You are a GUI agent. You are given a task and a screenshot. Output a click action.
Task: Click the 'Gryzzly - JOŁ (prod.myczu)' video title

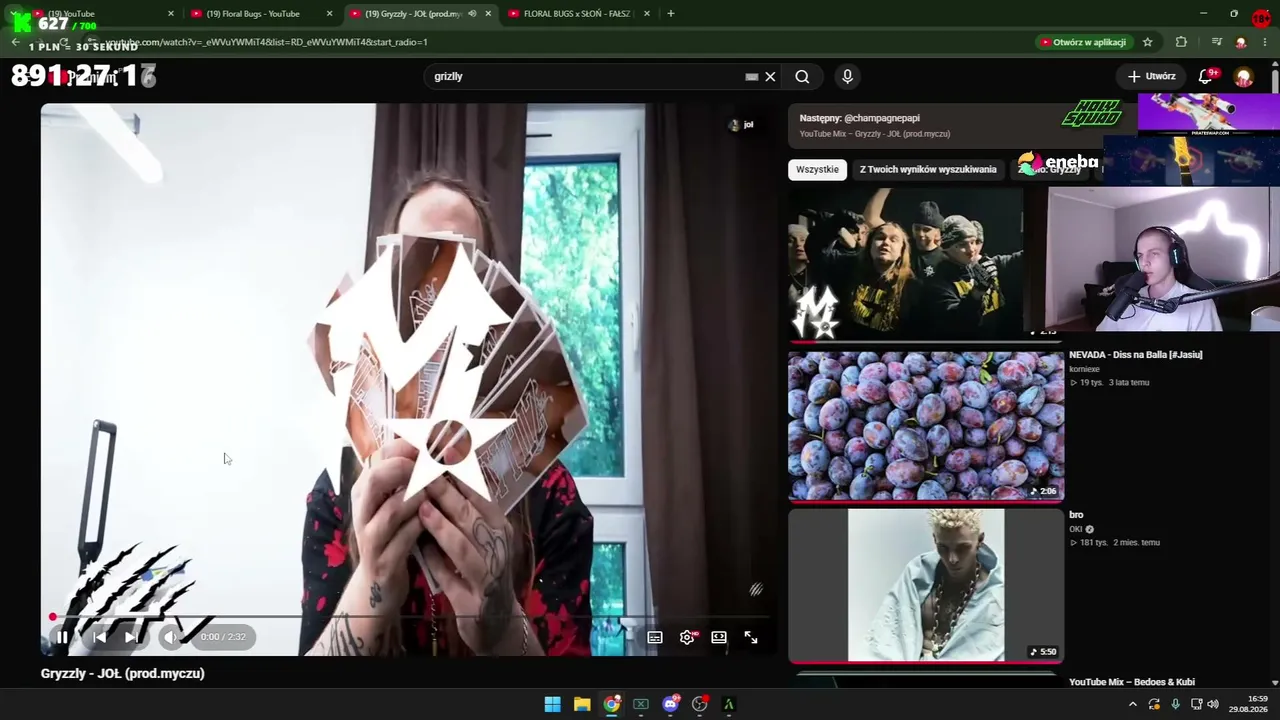[123, 674]
